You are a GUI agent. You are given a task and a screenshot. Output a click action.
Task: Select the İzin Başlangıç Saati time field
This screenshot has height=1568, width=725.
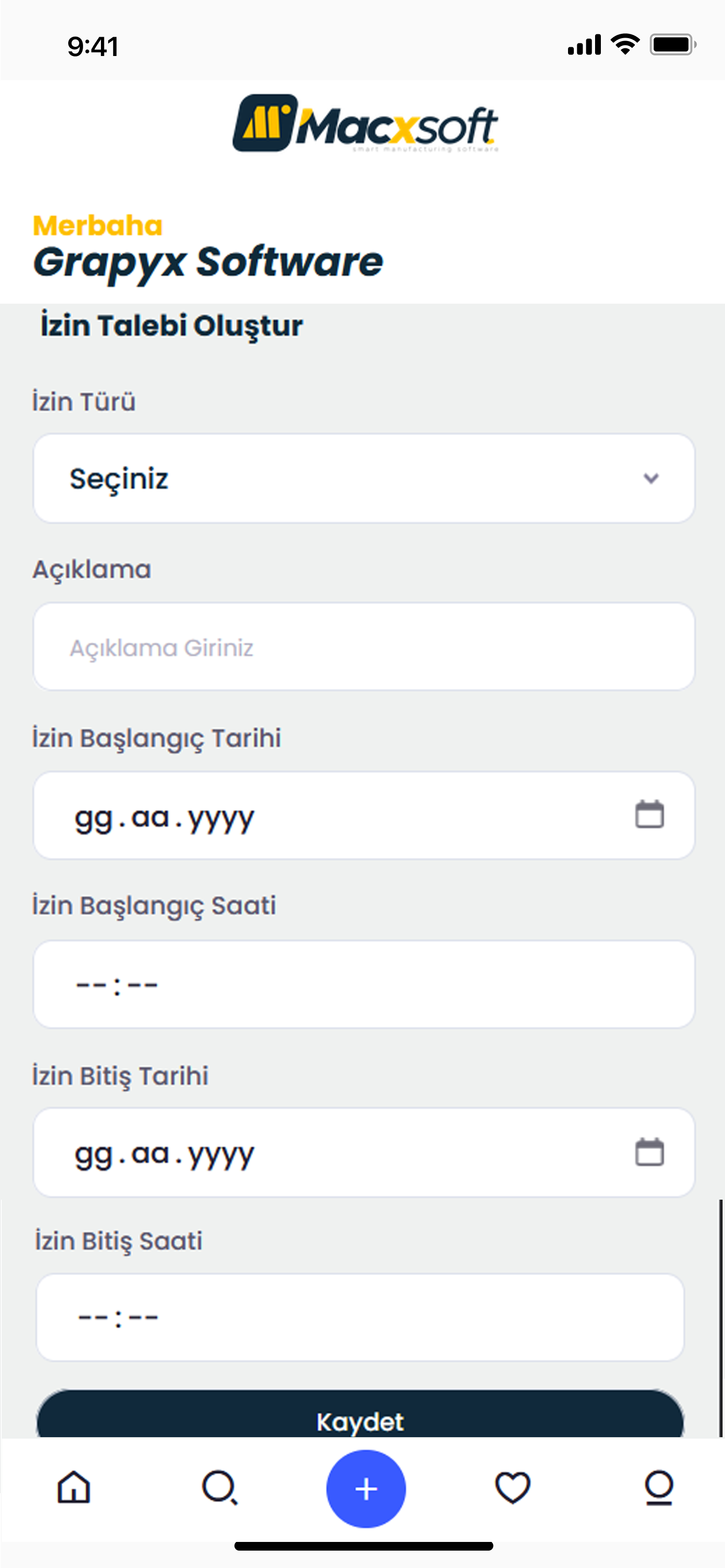364,984
